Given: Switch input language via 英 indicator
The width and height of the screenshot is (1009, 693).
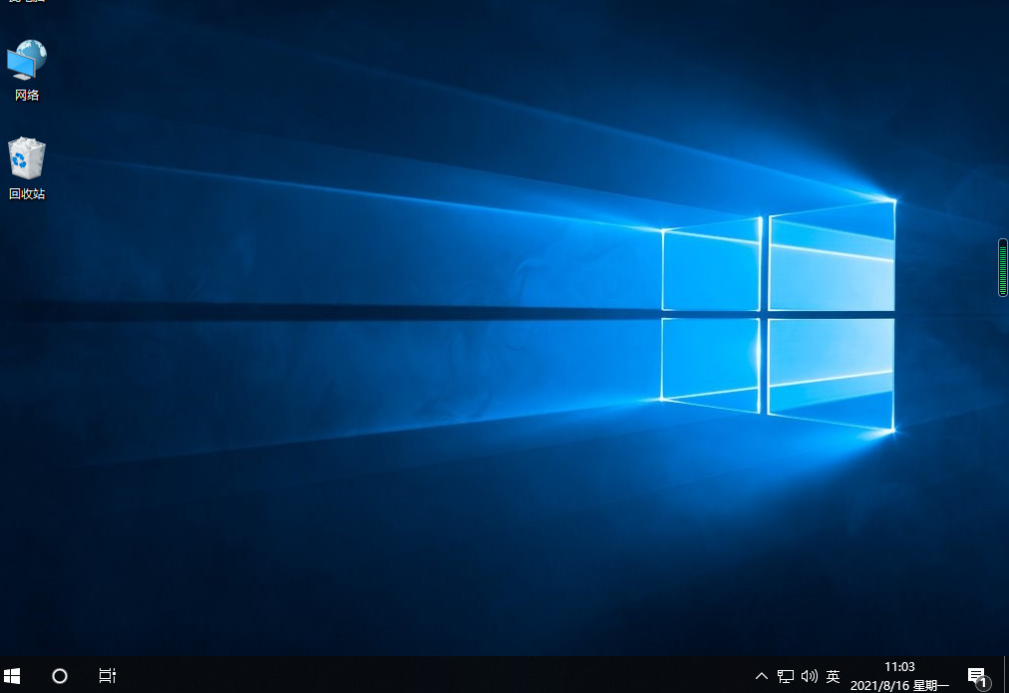Looking at the screenshot, I should (x=833, y=676).
